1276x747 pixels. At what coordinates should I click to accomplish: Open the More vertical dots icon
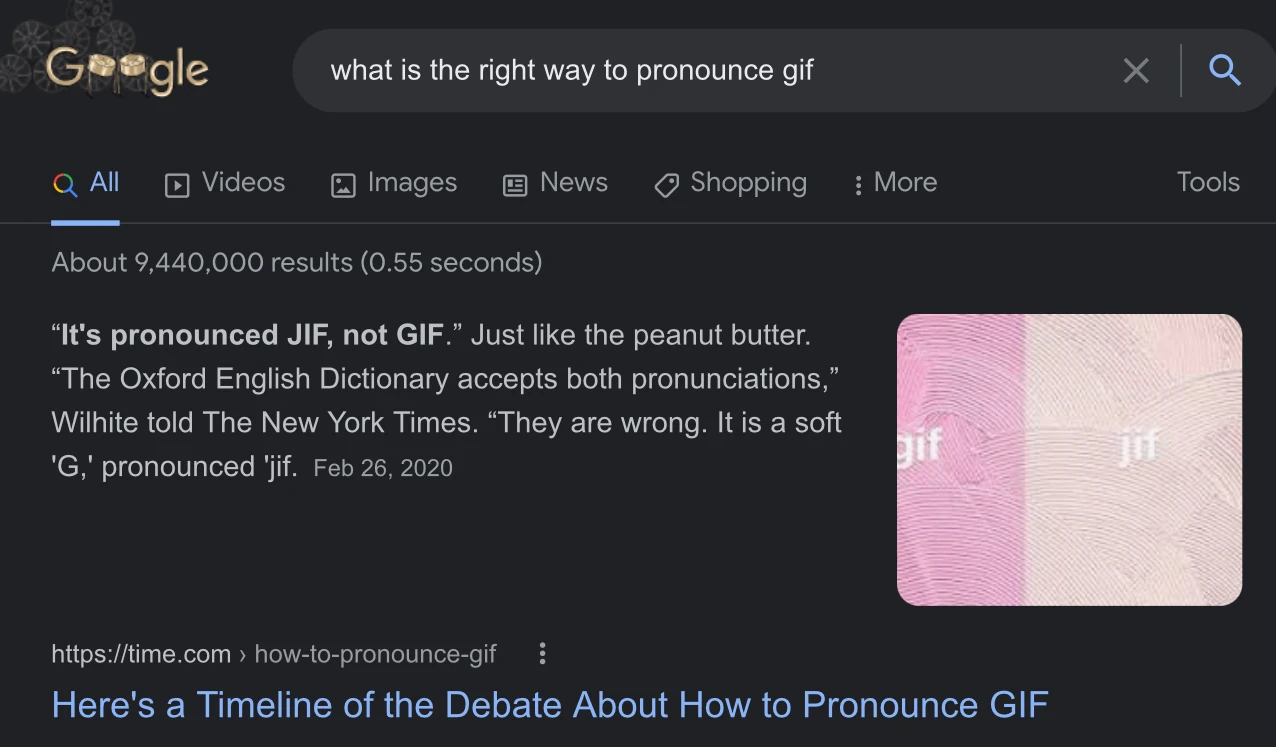tap(858, 184)
